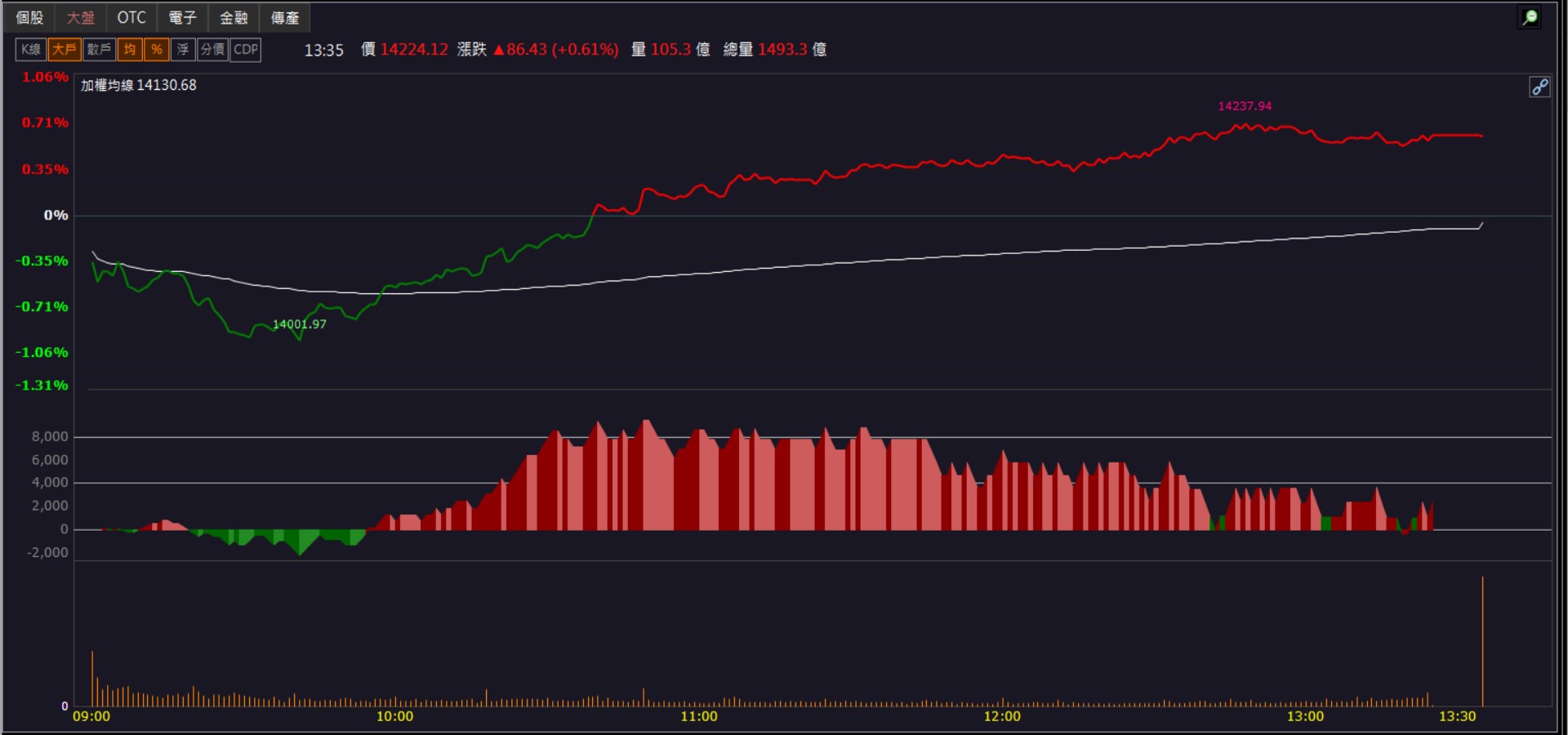The height and width of the screenshot is (735, 1568).
Task: Click the 12:00 time axis label
Action: point(1002,716)
